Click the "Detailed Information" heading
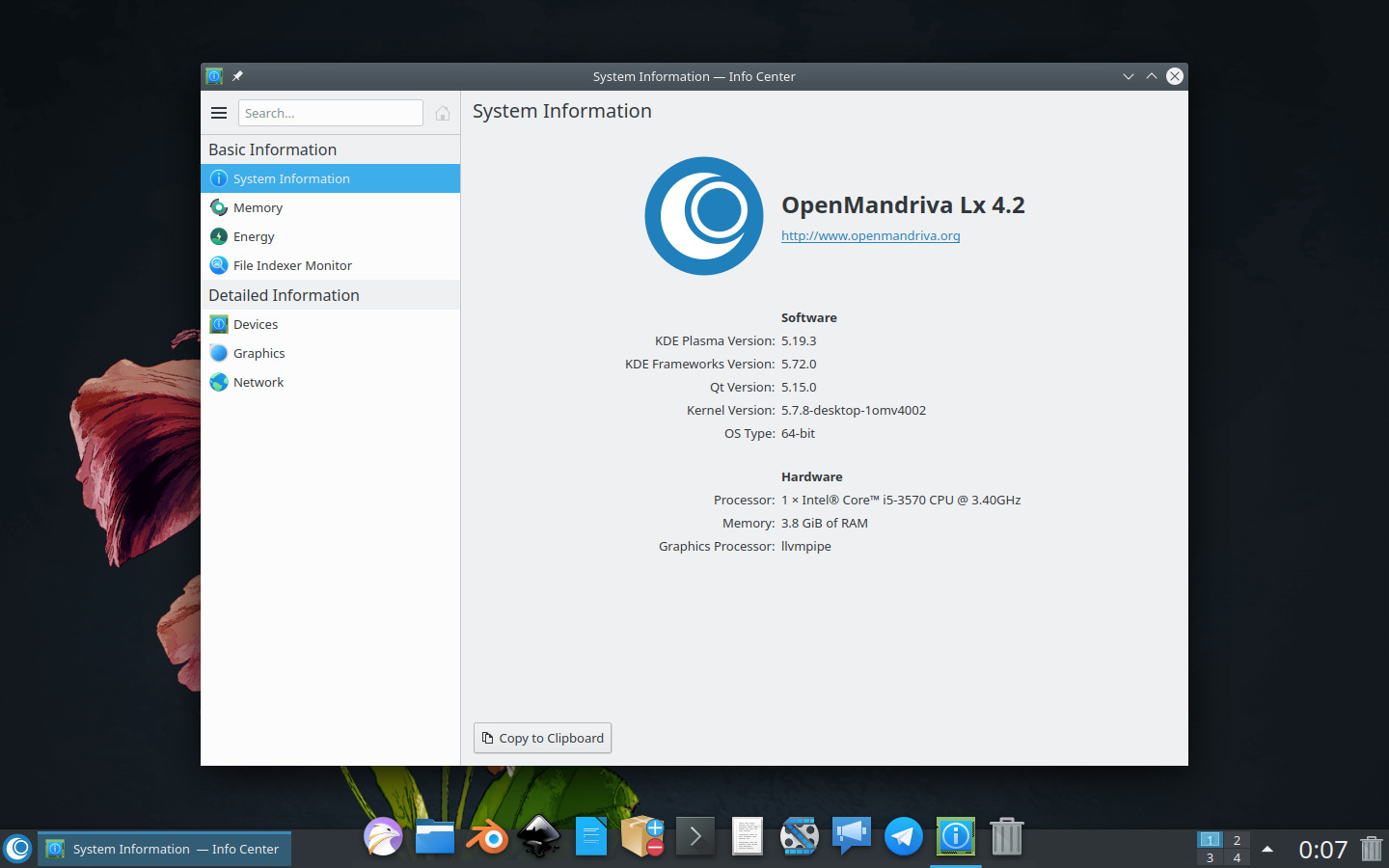This screenshot has height=868, width=1389. (284, 295)
